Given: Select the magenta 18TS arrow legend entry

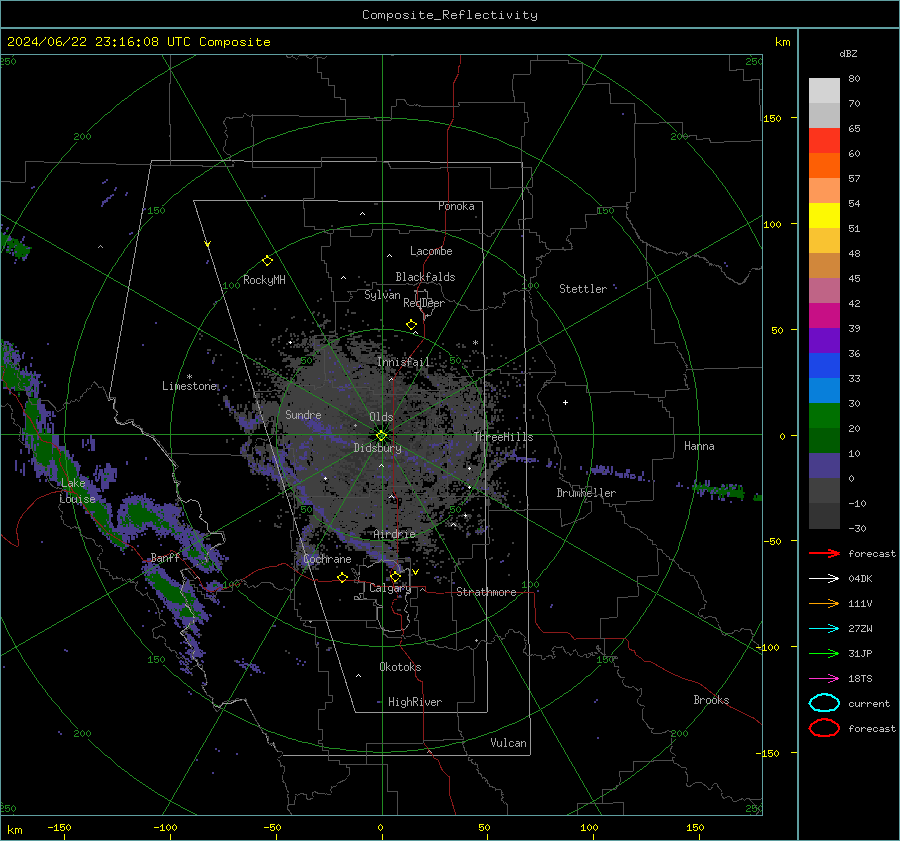Looking at the screenshot, I should [824, 679].
